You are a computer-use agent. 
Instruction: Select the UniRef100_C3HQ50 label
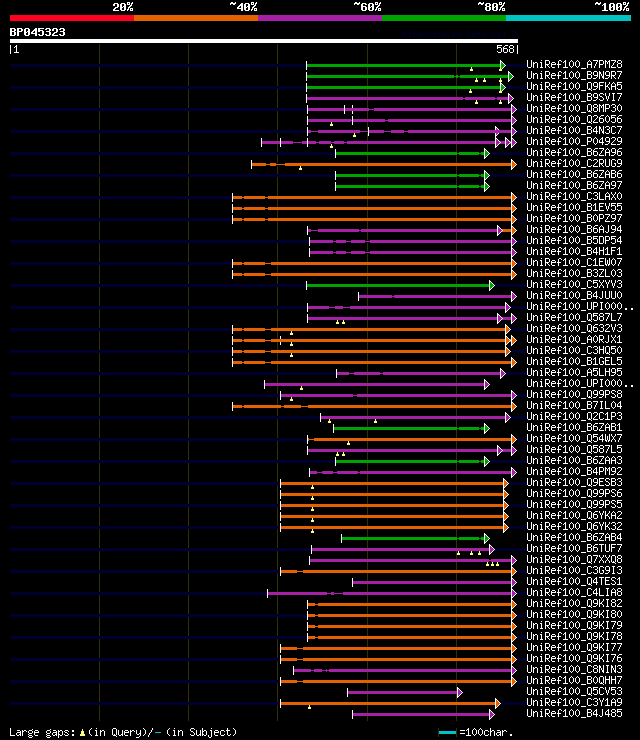[x=574, y=350]
